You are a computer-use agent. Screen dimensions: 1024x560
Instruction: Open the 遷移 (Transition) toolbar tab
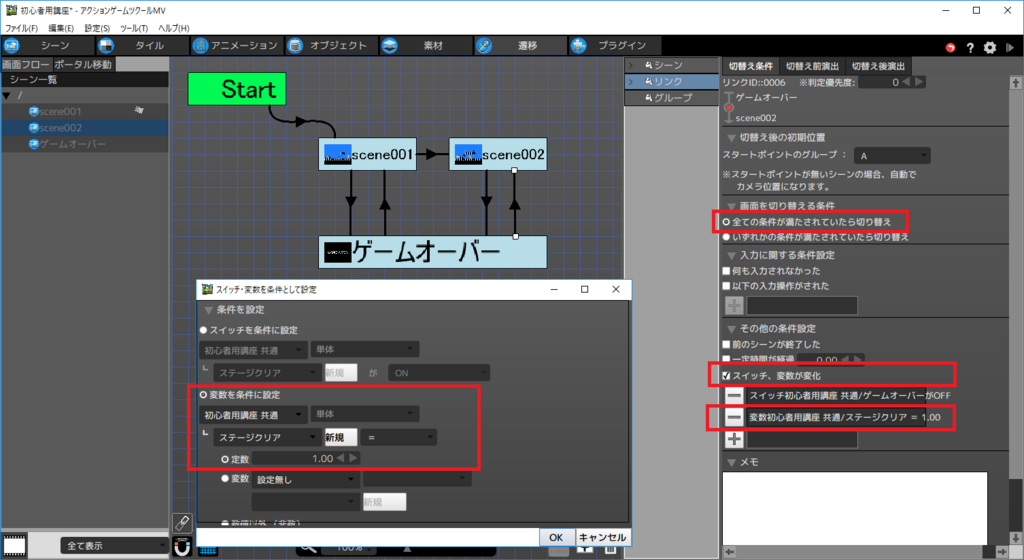click(519, 46)
